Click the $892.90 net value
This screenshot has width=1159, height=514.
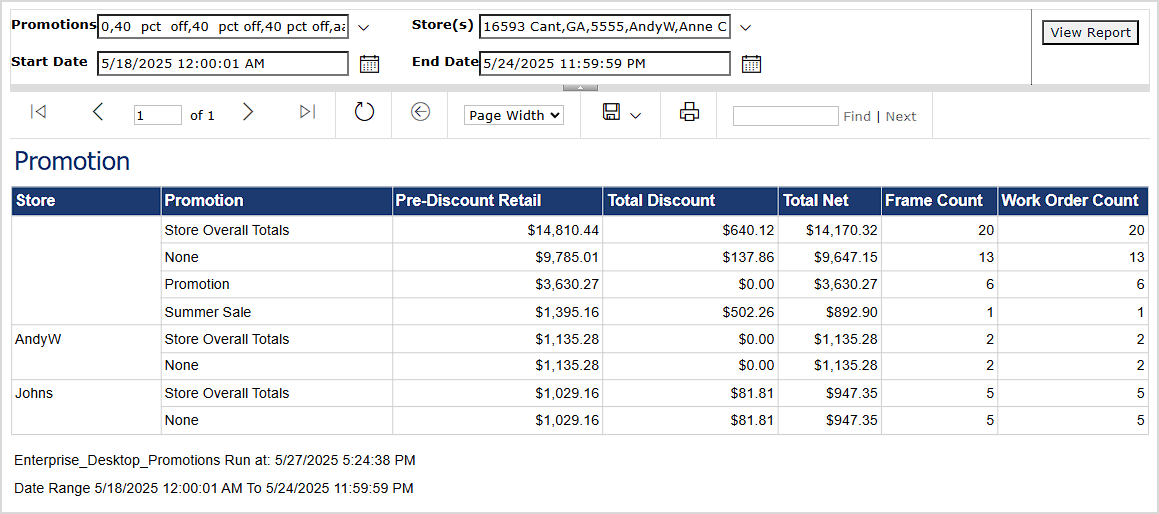(852, 312)
